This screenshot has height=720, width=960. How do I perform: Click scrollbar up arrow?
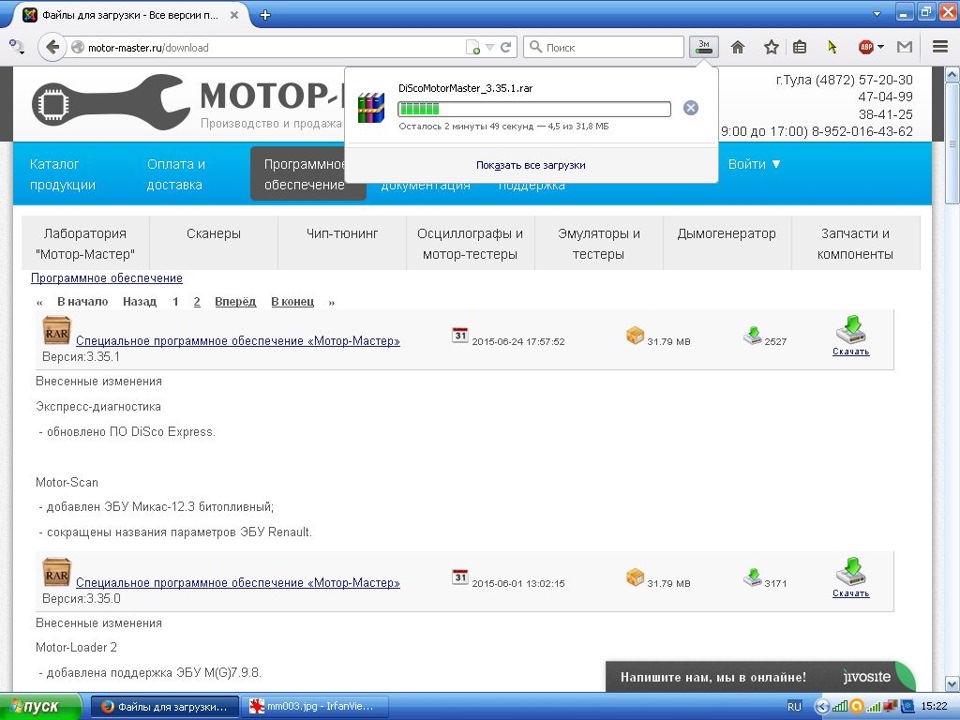952,75
